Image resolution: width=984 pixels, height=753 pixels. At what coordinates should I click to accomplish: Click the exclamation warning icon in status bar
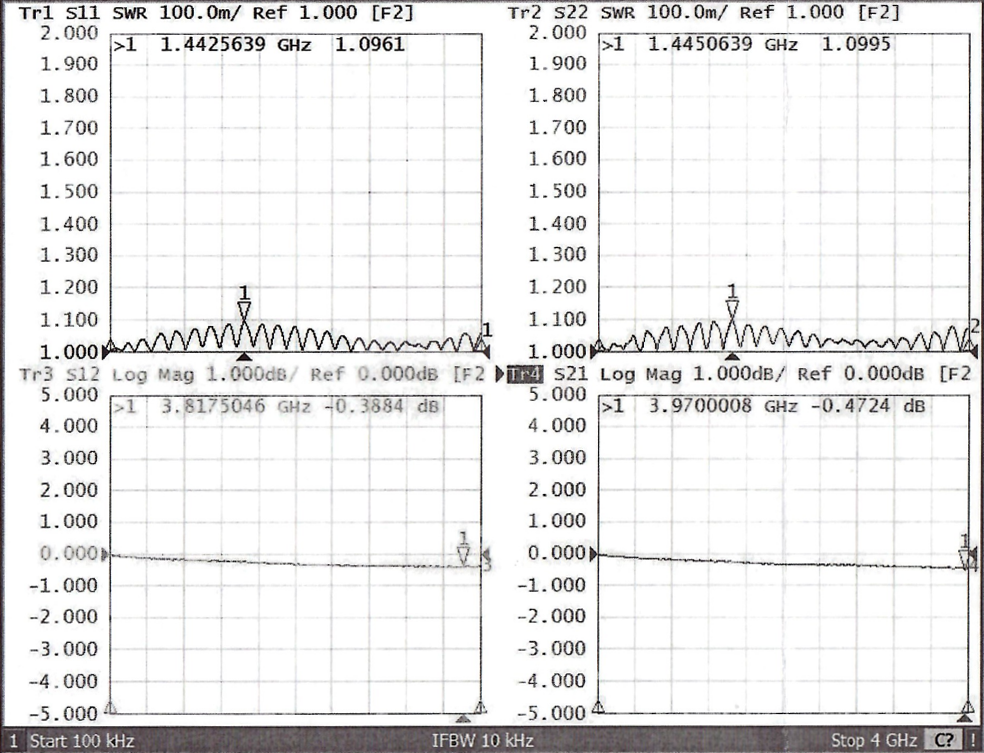(x=972, y=741)
